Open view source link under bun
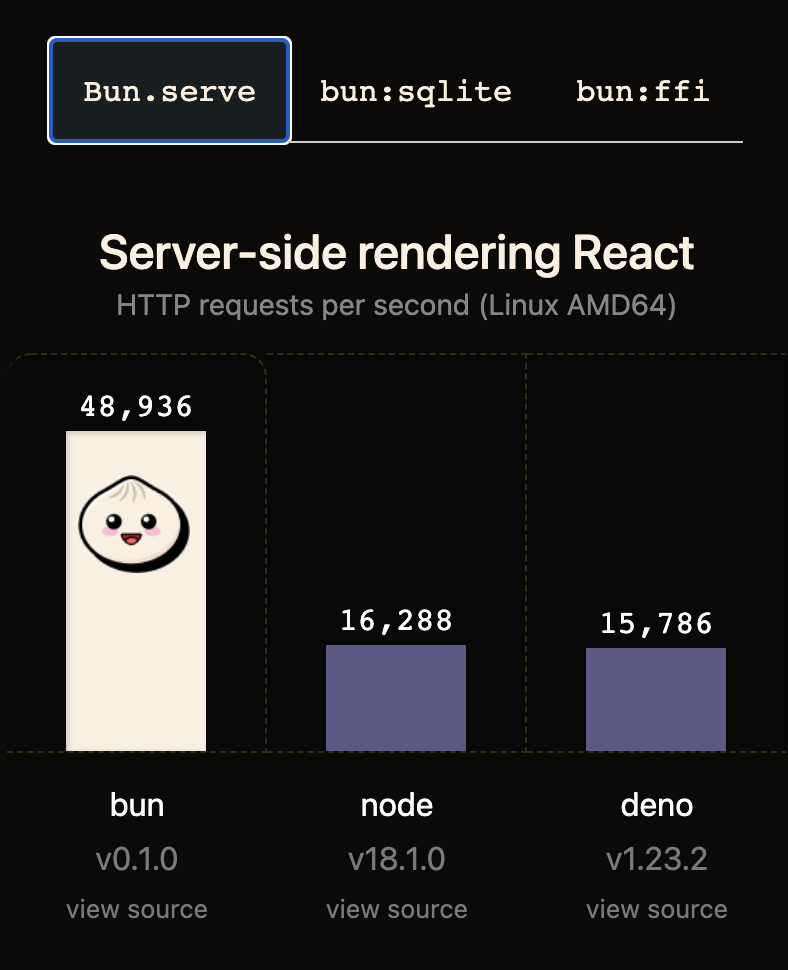Image resolution: width=788 pixels, height=970 pixels. click(137, 909)
